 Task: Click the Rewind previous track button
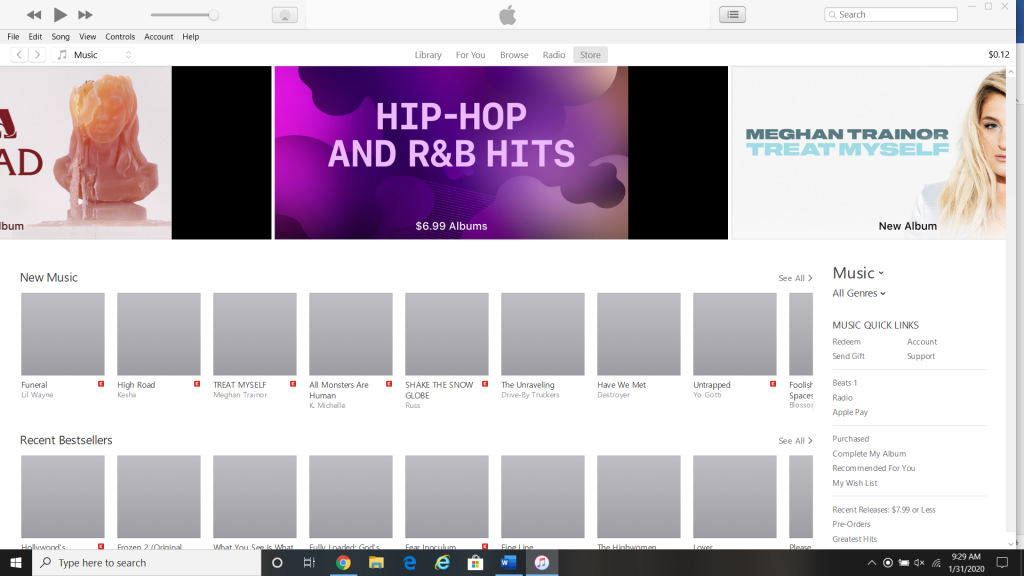34,15
